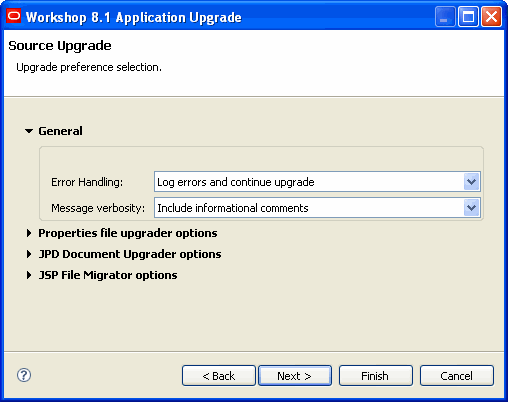Collapse the General section
508x402 pixels.
pyautogui.click(x=29, y=131)
